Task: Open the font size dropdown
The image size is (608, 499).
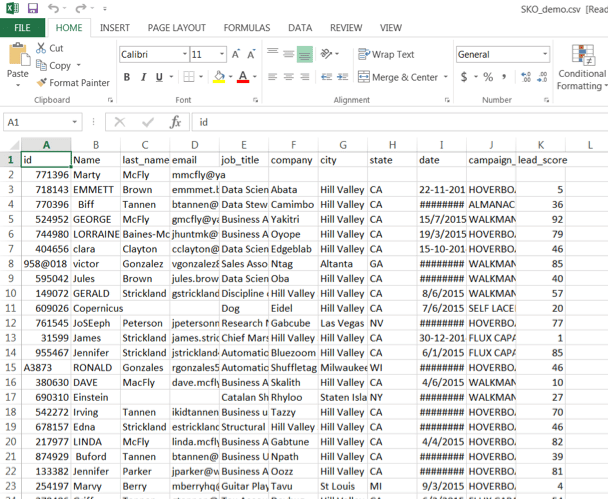Action: pos(222,54)
